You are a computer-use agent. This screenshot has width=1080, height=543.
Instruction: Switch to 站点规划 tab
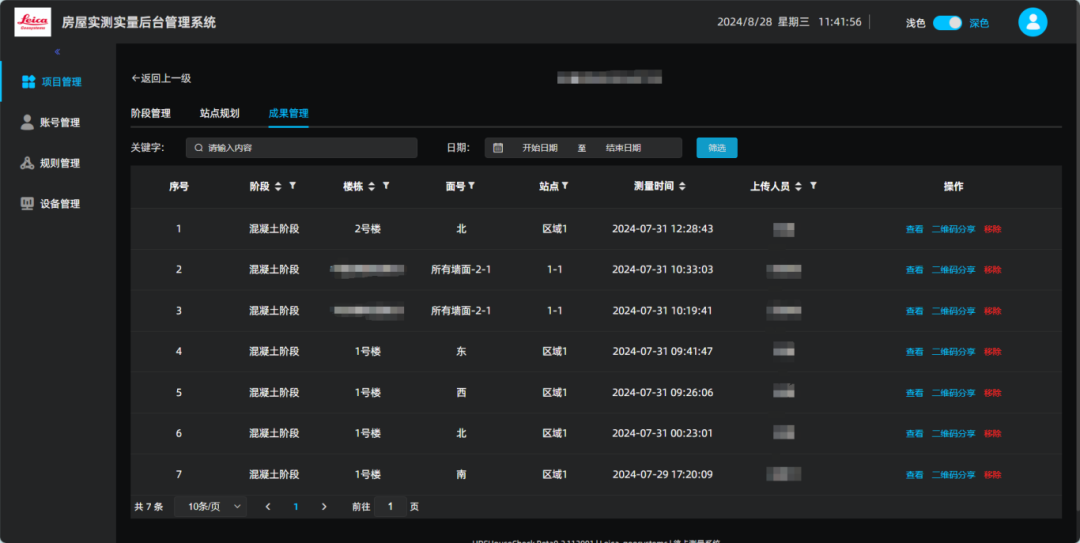coord(220,114)
